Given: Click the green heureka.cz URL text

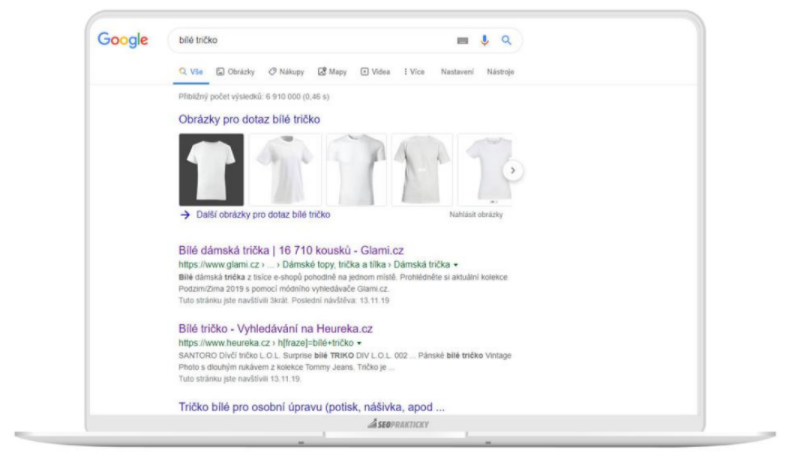Looking at the screenshot, I should (x=266, y=343).
